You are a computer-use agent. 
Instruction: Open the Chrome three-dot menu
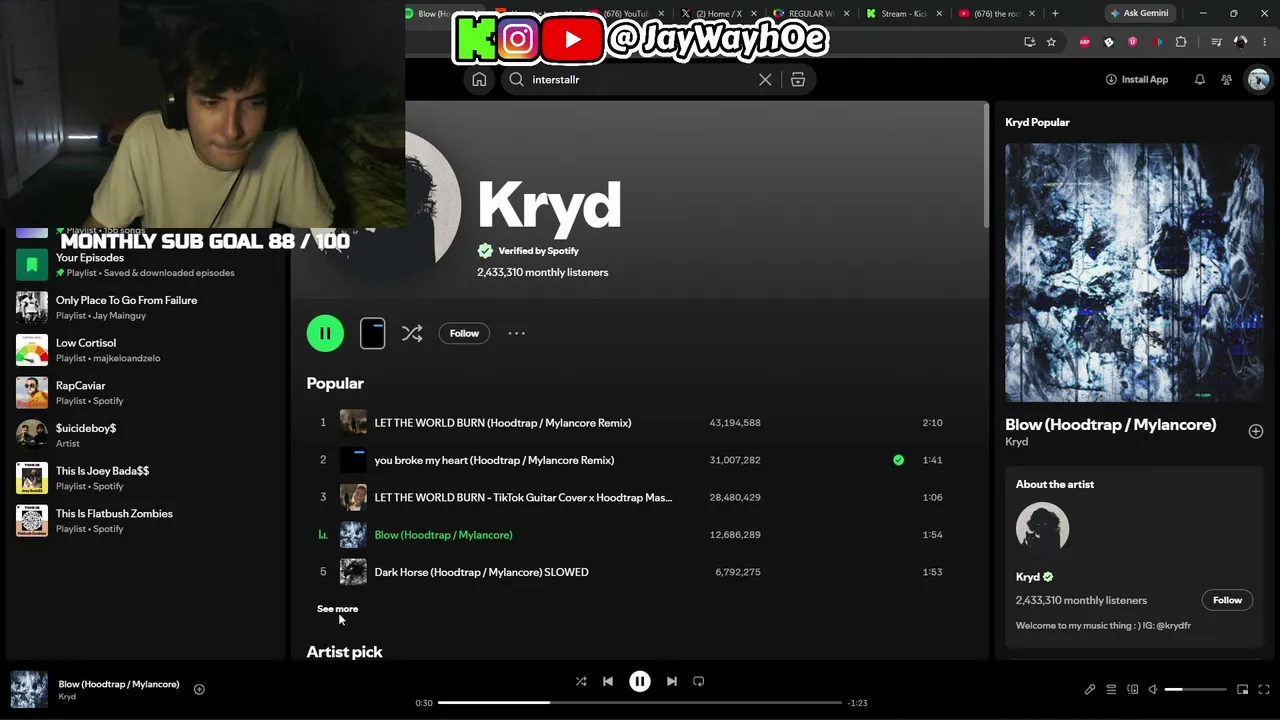click(1265, 42)
